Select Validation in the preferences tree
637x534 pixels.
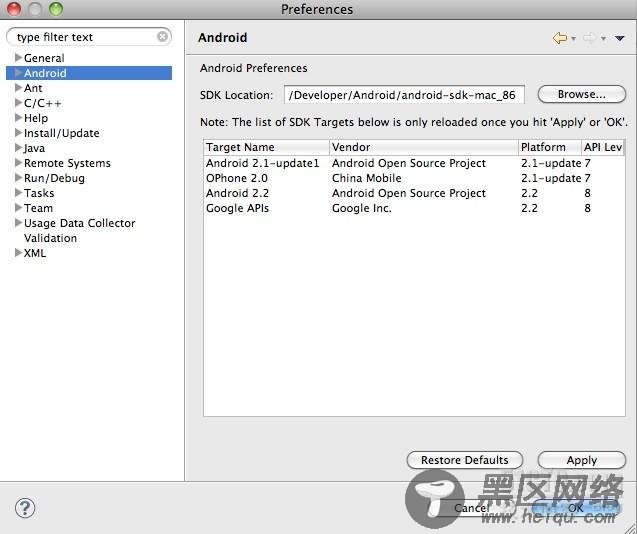(x=50, y=238)
